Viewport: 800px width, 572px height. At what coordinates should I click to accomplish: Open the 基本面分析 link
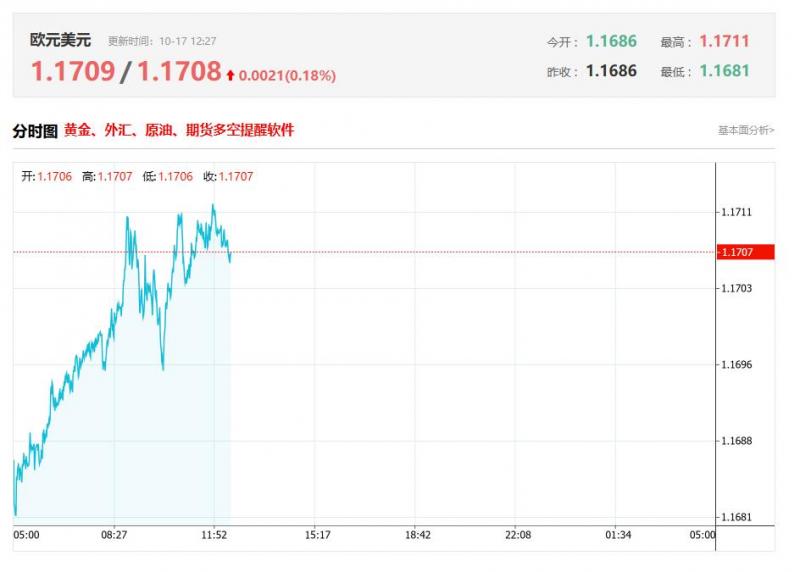pos(746,130)
